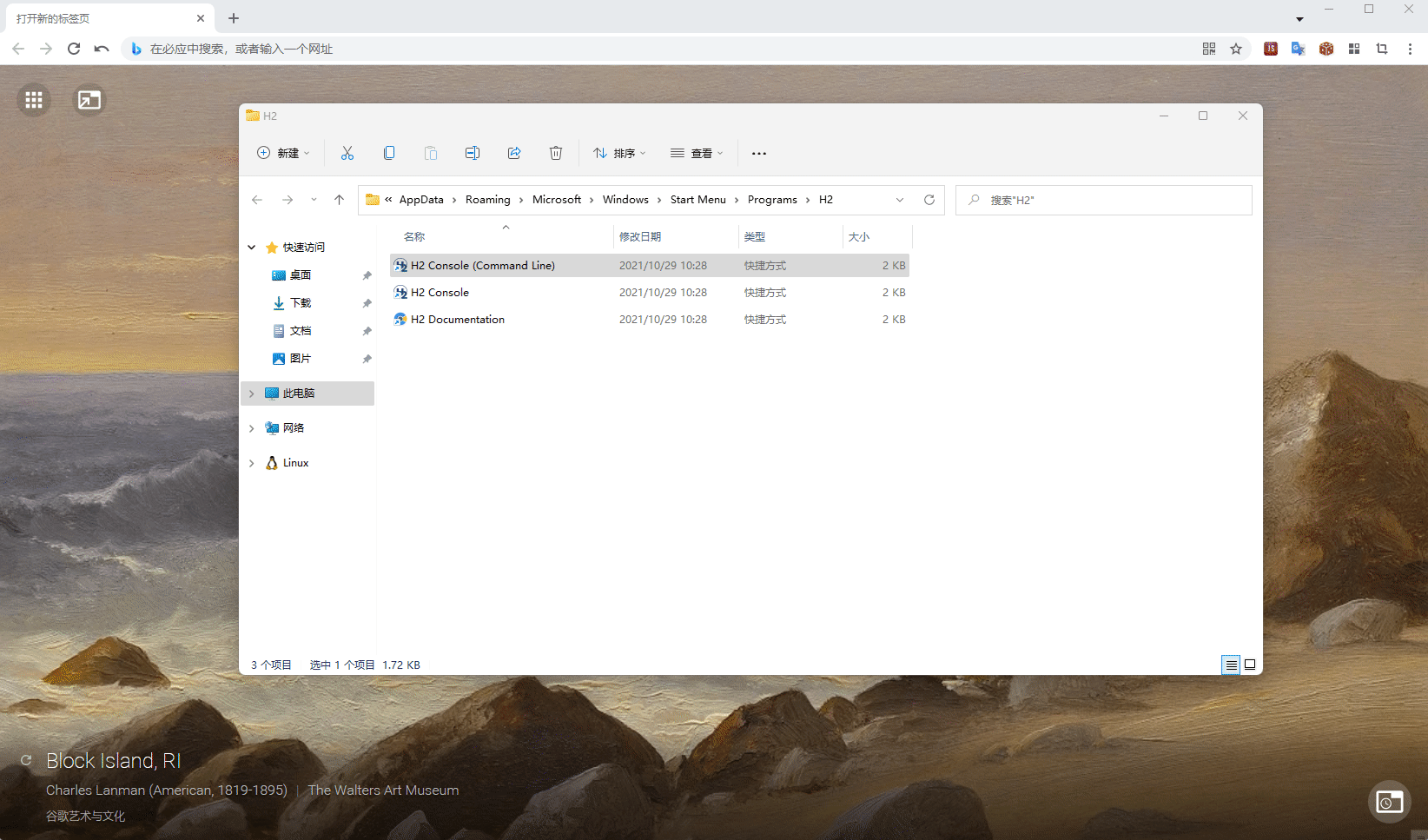
Task: Open 桌面 in quick access
Action: point(301,275)
